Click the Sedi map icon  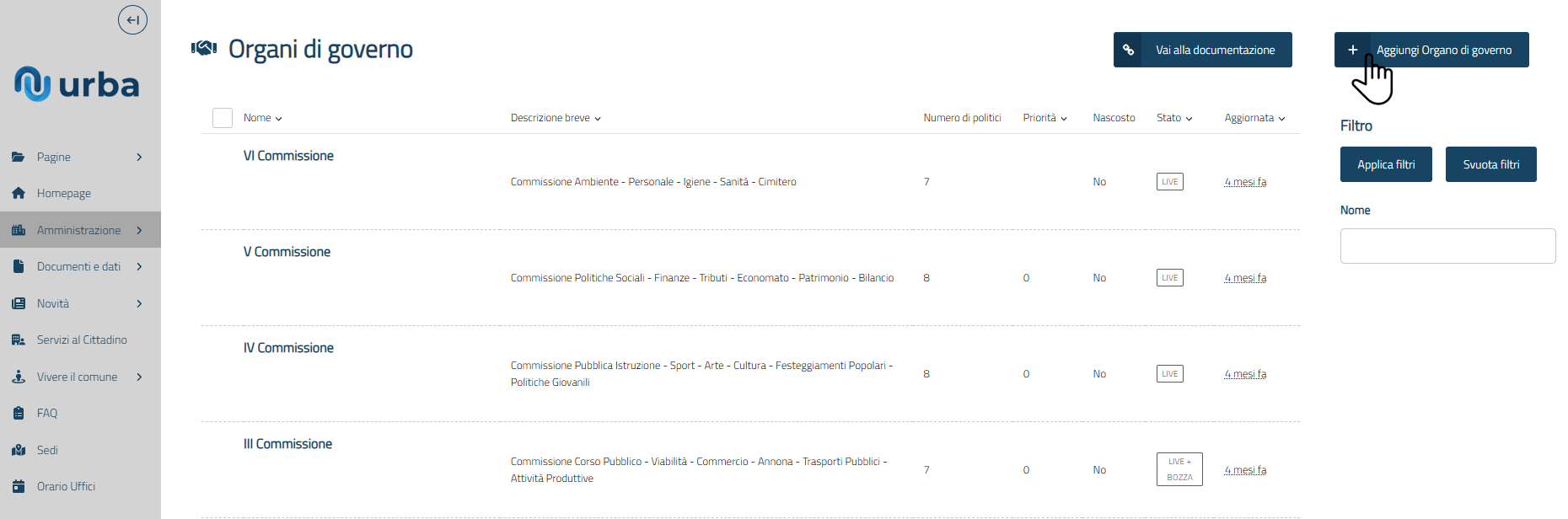click(19, 450)
